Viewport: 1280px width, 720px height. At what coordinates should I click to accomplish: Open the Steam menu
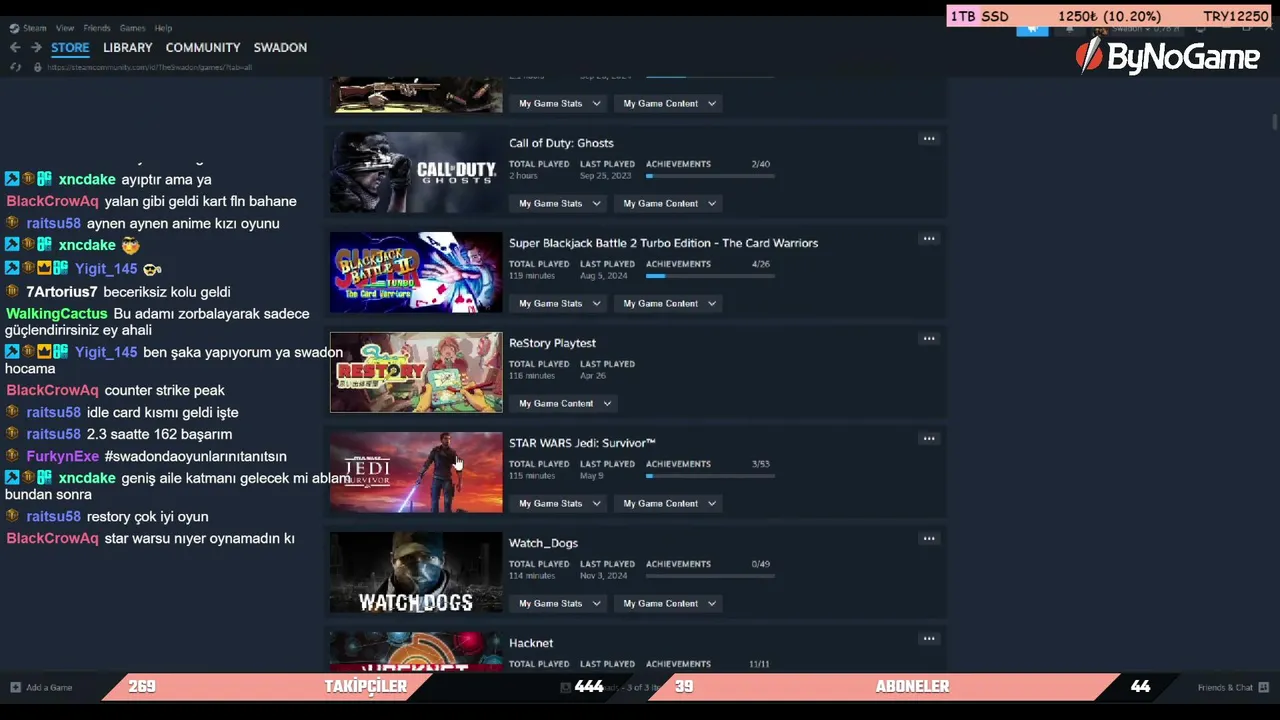pos(35,28)
